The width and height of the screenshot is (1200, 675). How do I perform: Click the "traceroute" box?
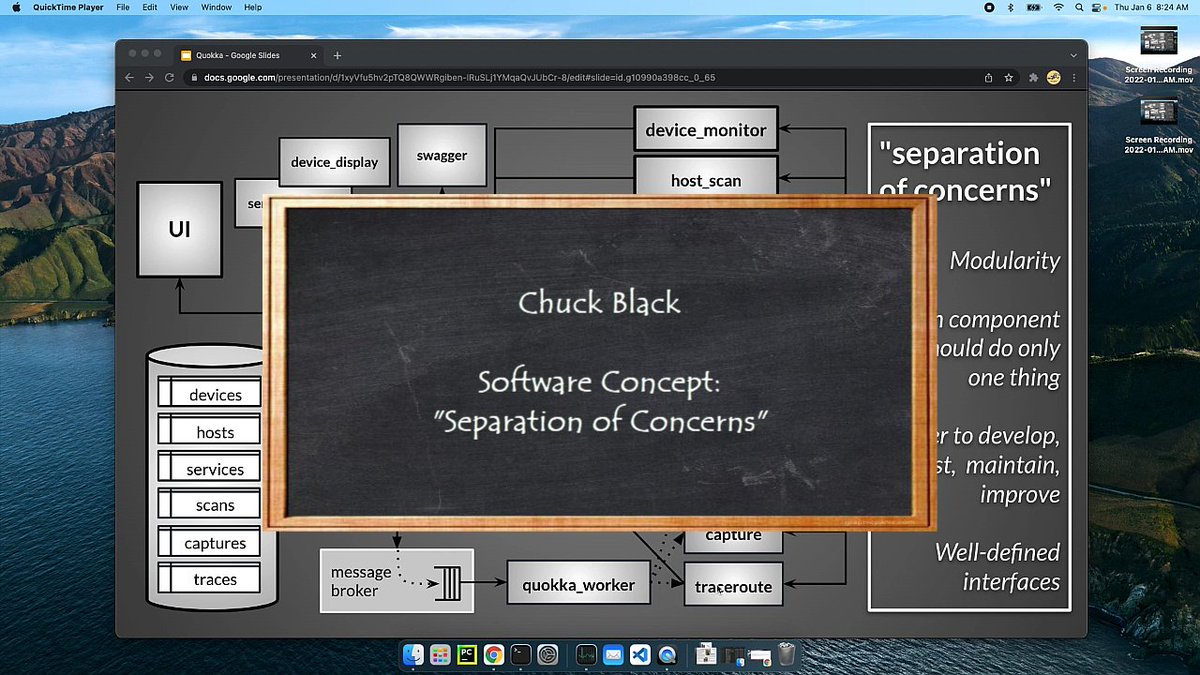pyautogui.click(x=733, y=586)
